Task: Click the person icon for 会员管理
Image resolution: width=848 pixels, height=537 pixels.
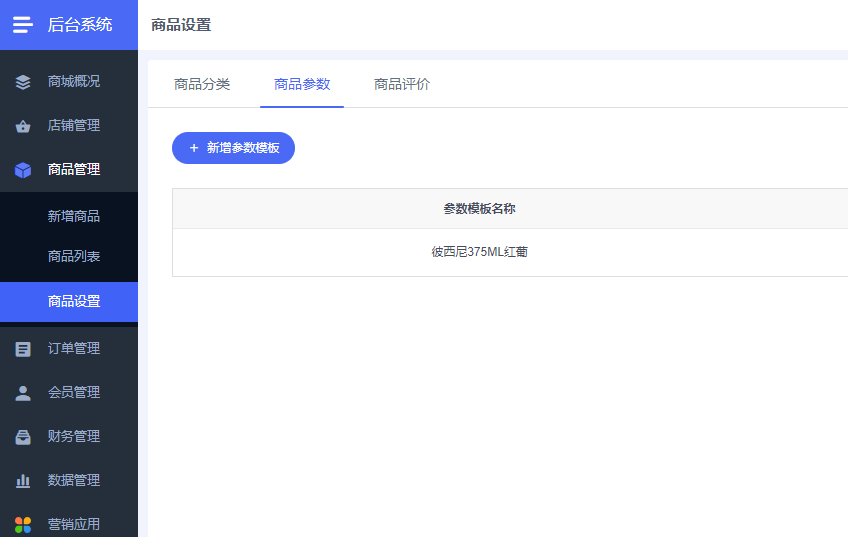Action: (23, 393)
